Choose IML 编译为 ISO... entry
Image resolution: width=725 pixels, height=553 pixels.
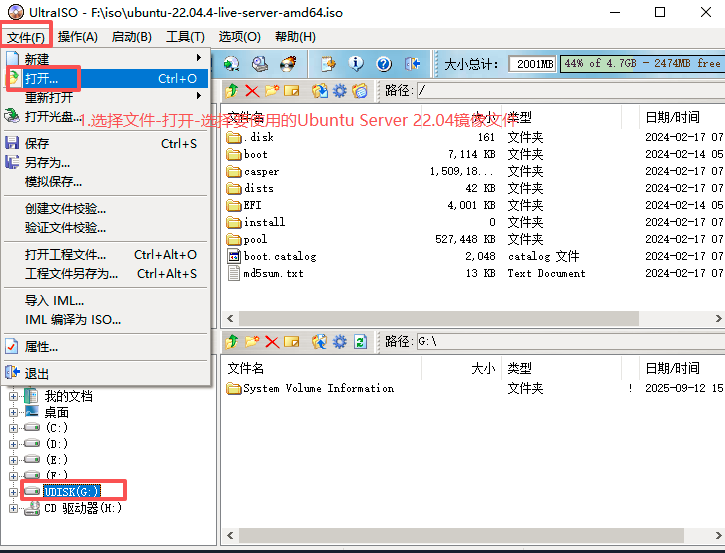pyautogui.click(x=106, y=320)
